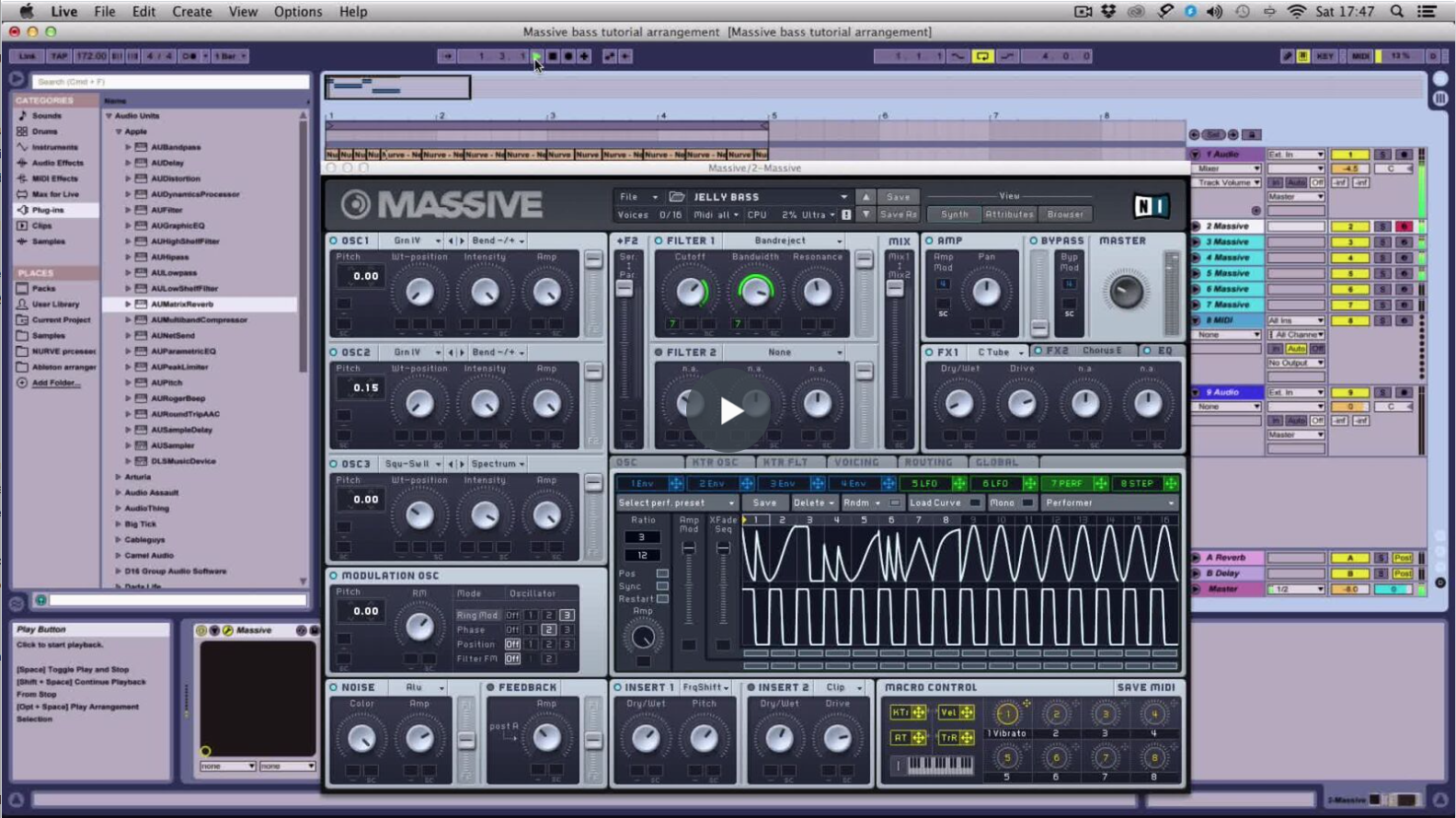
Task: Solo the 3 Massive track
Action: coord(1382,242)
